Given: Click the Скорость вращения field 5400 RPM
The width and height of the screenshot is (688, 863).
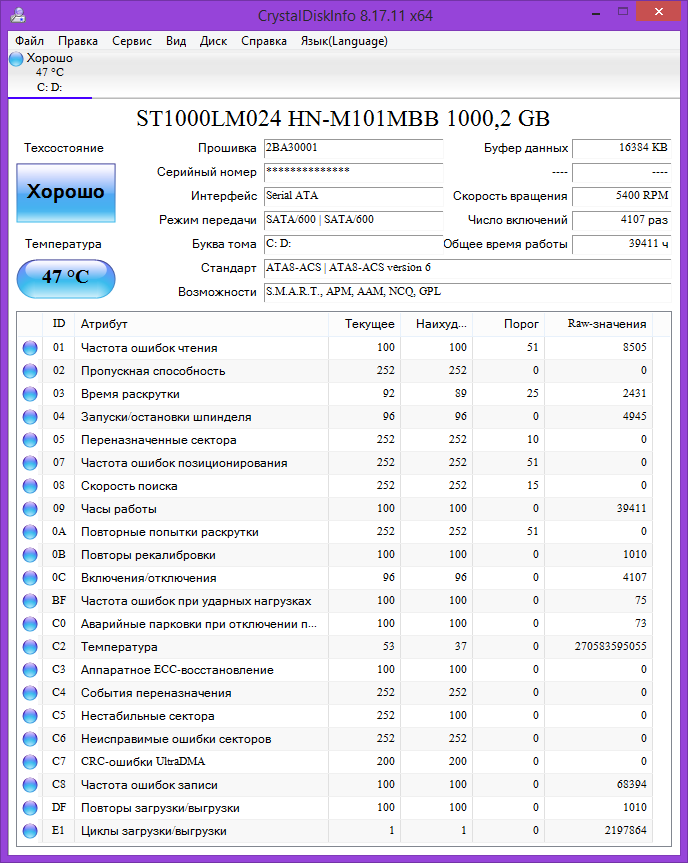Looking at the screenshot, I should point(621,196).
